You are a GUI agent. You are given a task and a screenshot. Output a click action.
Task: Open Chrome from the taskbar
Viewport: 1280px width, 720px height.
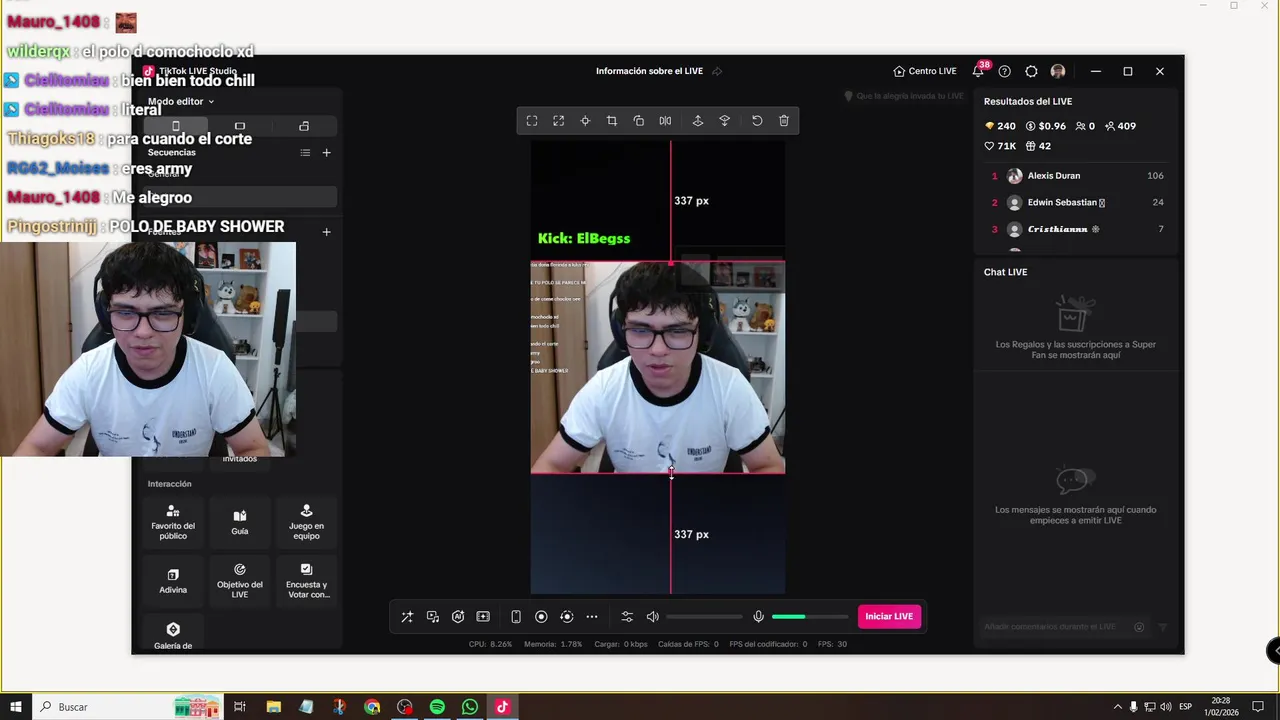click(x=372, y=707)
